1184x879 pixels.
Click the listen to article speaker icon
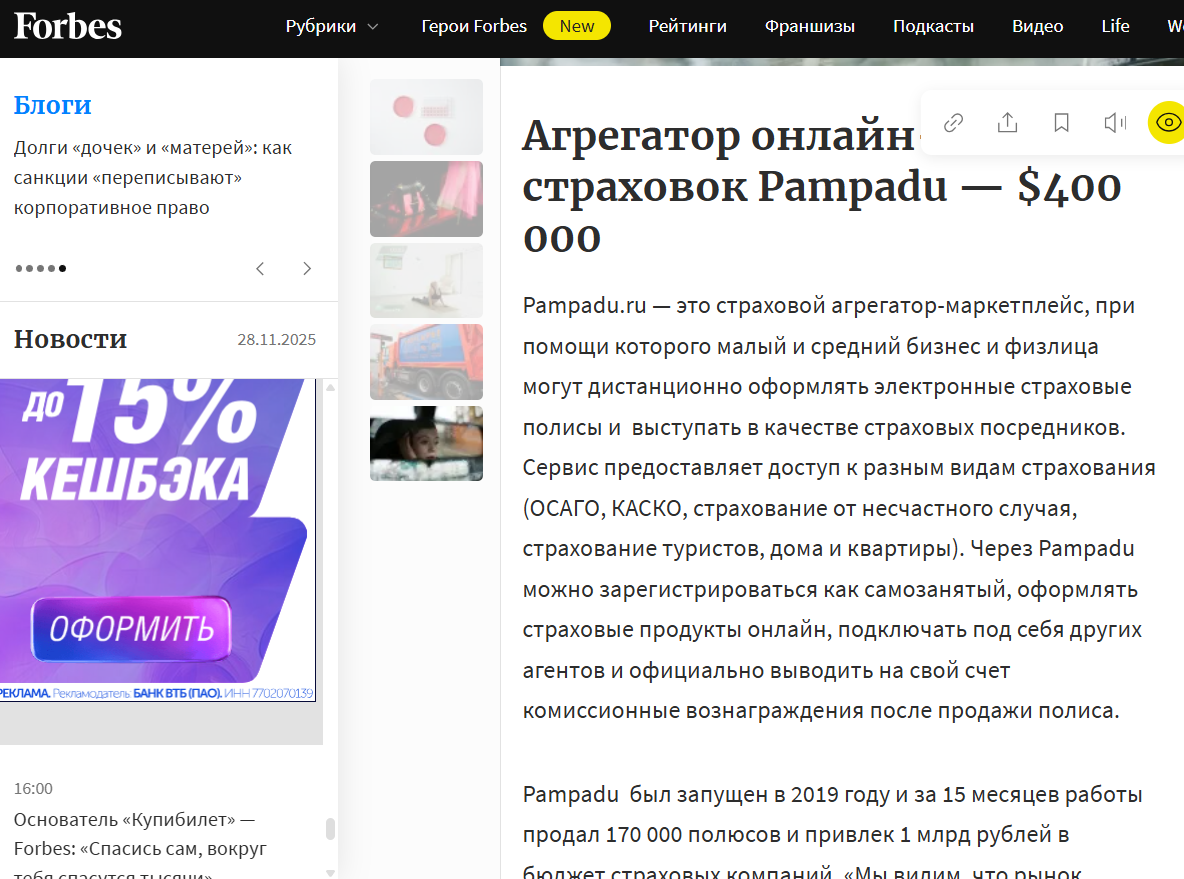(x=1114, y=123)
